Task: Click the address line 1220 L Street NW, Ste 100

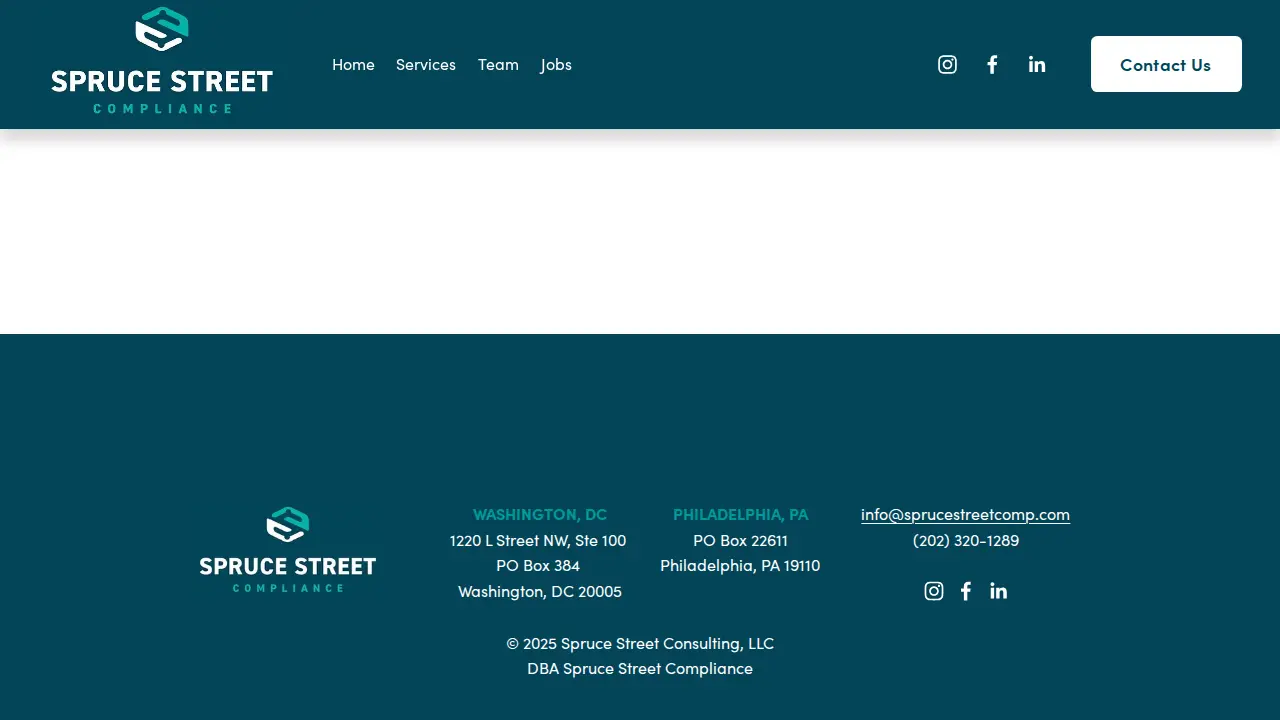Action: (538, 540)
